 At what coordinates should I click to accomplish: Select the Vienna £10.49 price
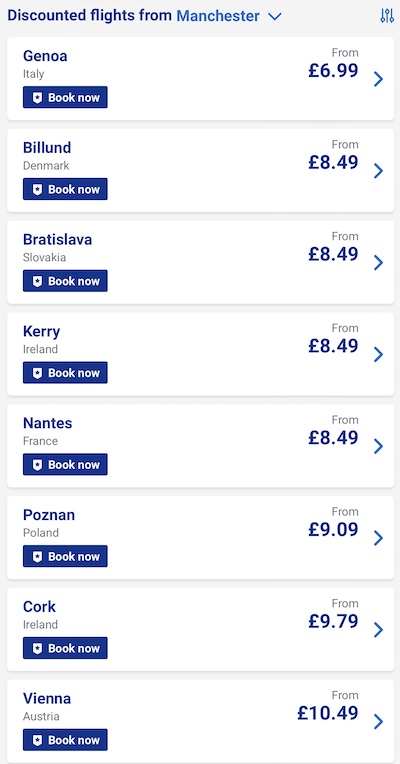(x=328, y=713)
